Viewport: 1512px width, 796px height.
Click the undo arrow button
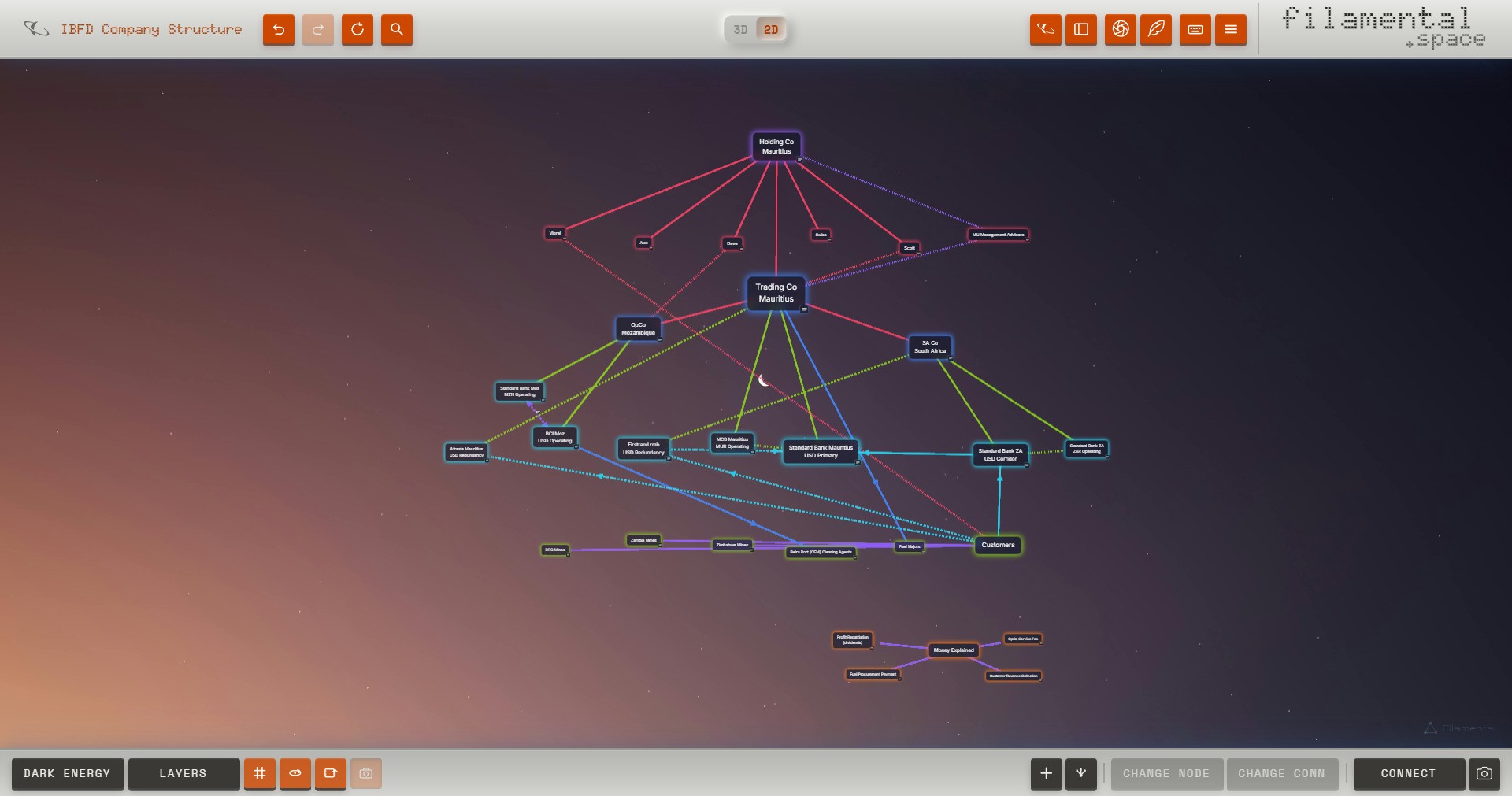coord(278,30)
